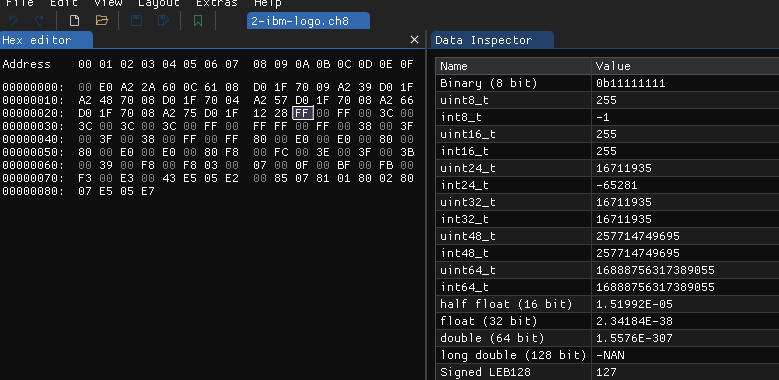Select byte FB in row 00000060
Screen dimensions: 779x380
point(386,165)
